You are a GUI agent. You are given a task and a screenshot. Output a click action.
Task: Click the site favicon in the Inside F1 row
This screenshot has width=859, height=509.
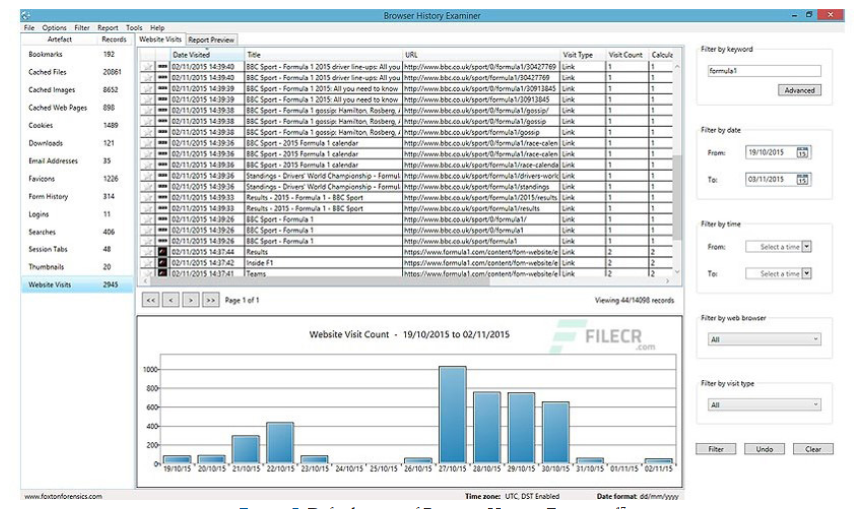click(x=163, y=263)
